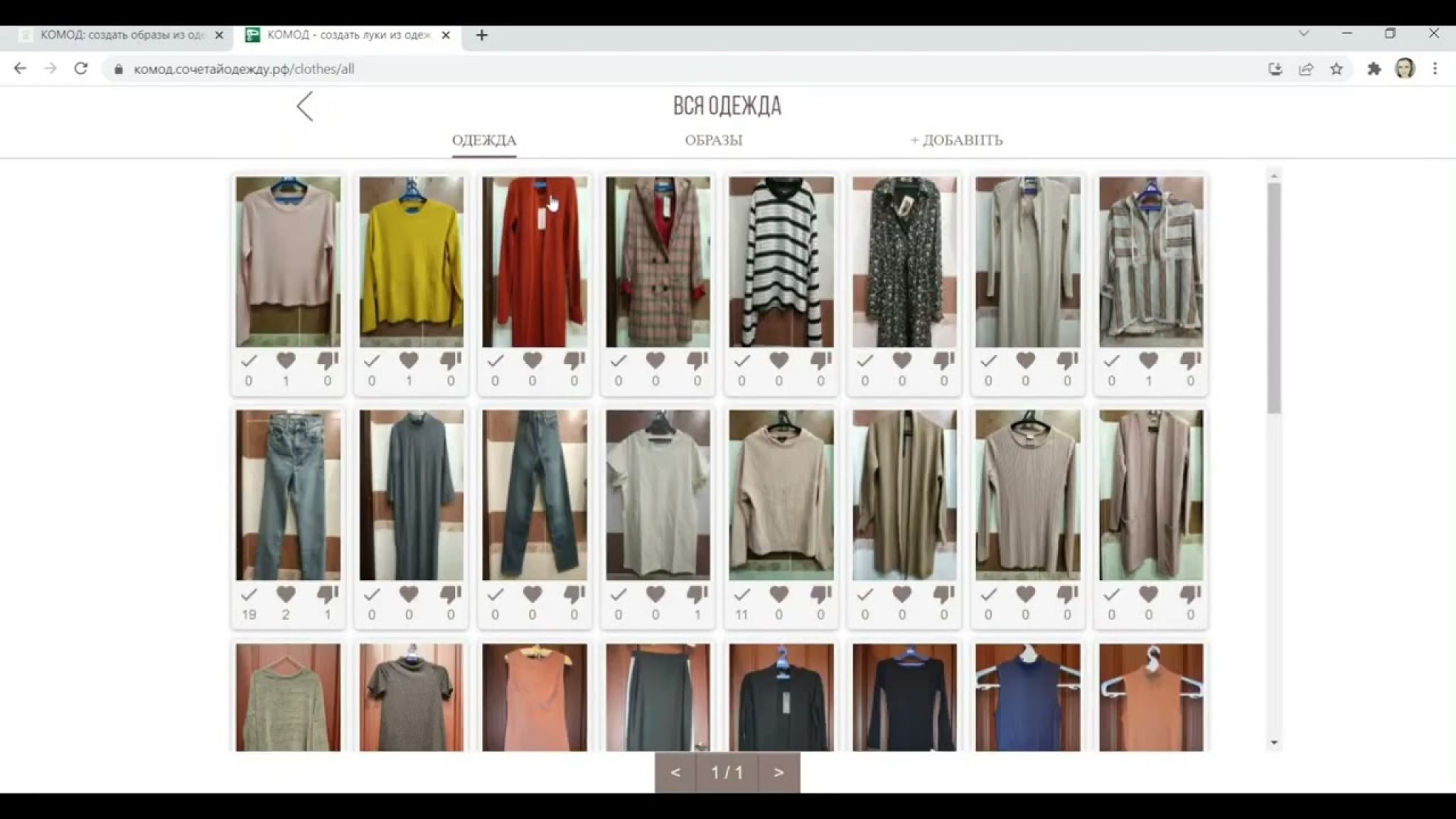Go to next page with > button
Image resolution: width=1456 pixels, height=819 pixels.
pos(778,772)
